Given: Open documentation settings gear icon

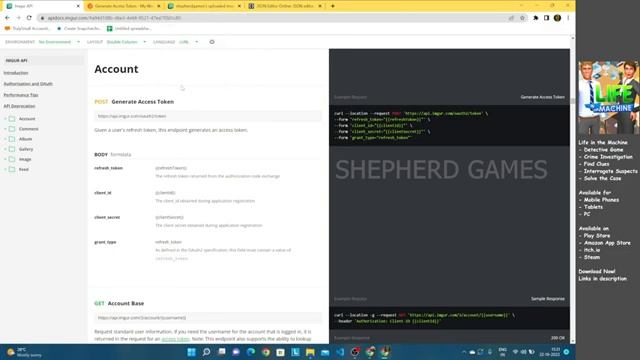Looking at the screenshot, I should click(212, 42).
